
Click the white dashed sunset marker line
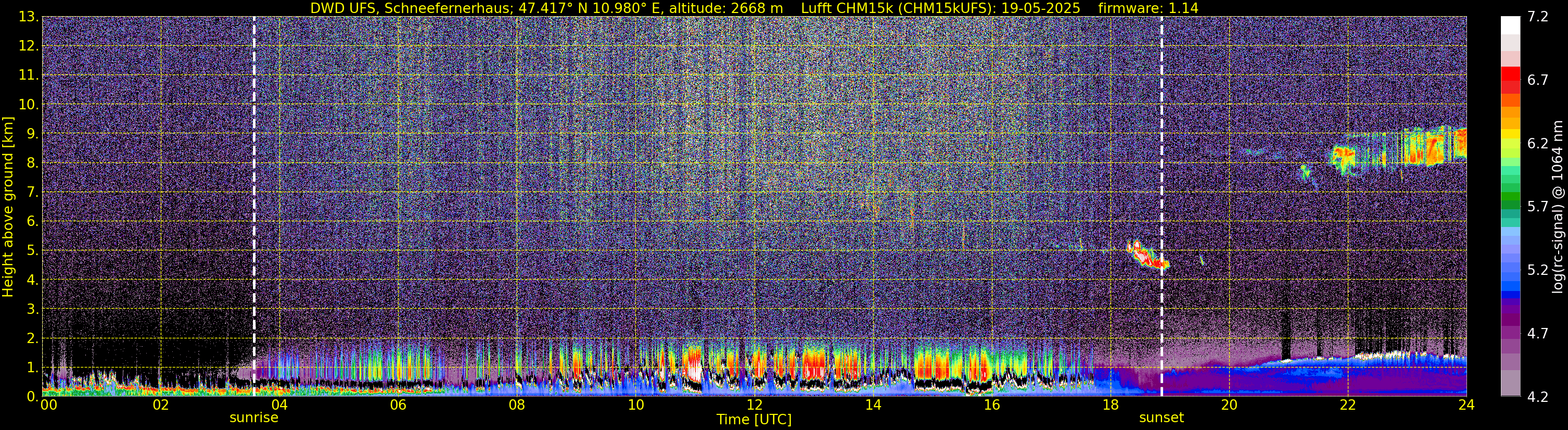[1162, 207]
